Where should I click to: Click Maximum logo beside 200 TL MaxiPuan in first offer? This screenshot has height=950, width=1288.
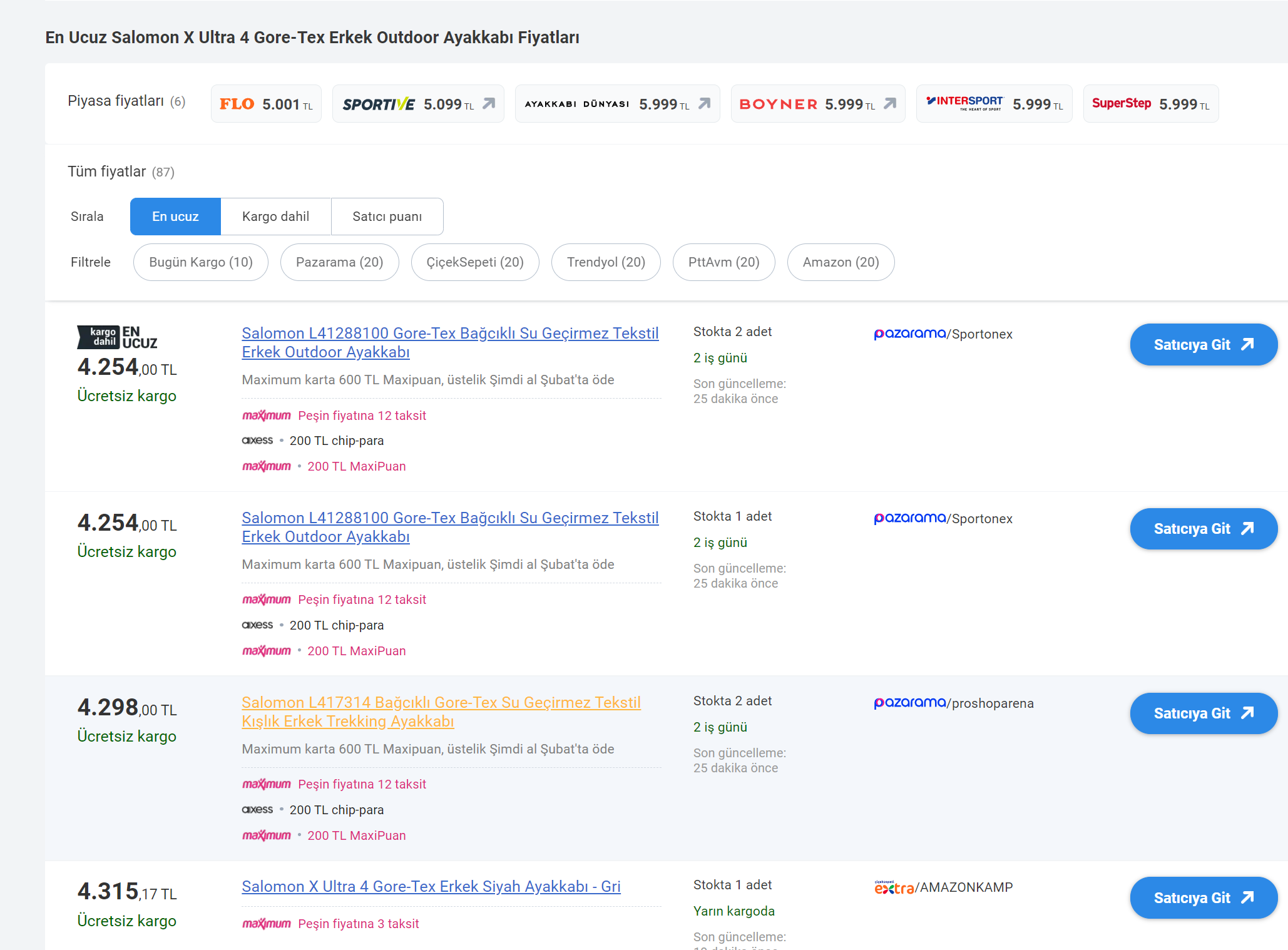(267, 466)
